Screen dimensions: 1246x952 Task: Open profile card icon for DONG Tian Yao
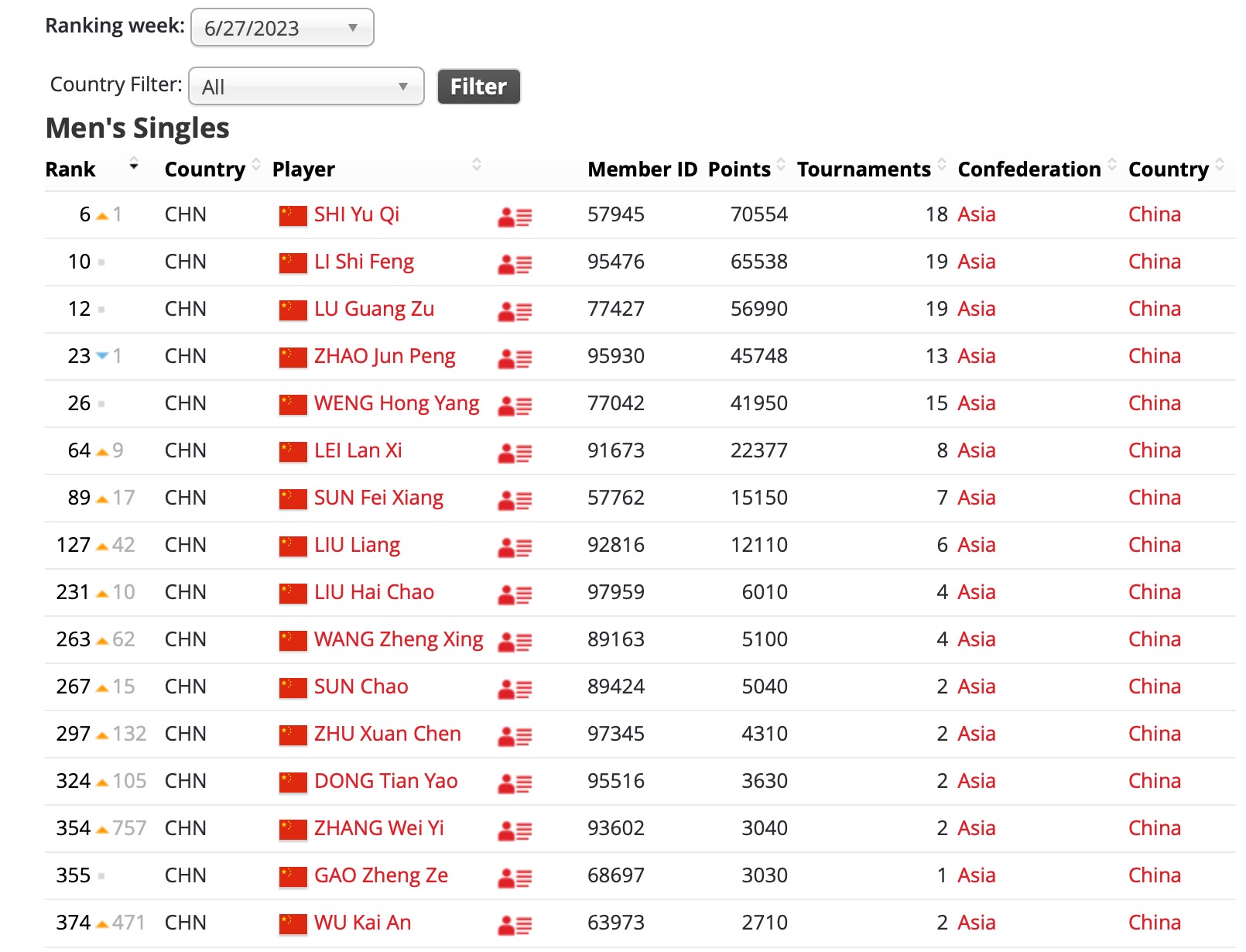tap(515, 783)
